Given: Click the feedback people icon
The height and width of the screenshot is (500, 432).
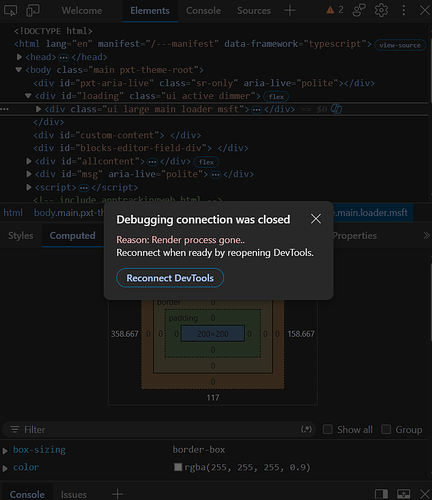Looking at the screenshot, I should [x=359, y=10].
